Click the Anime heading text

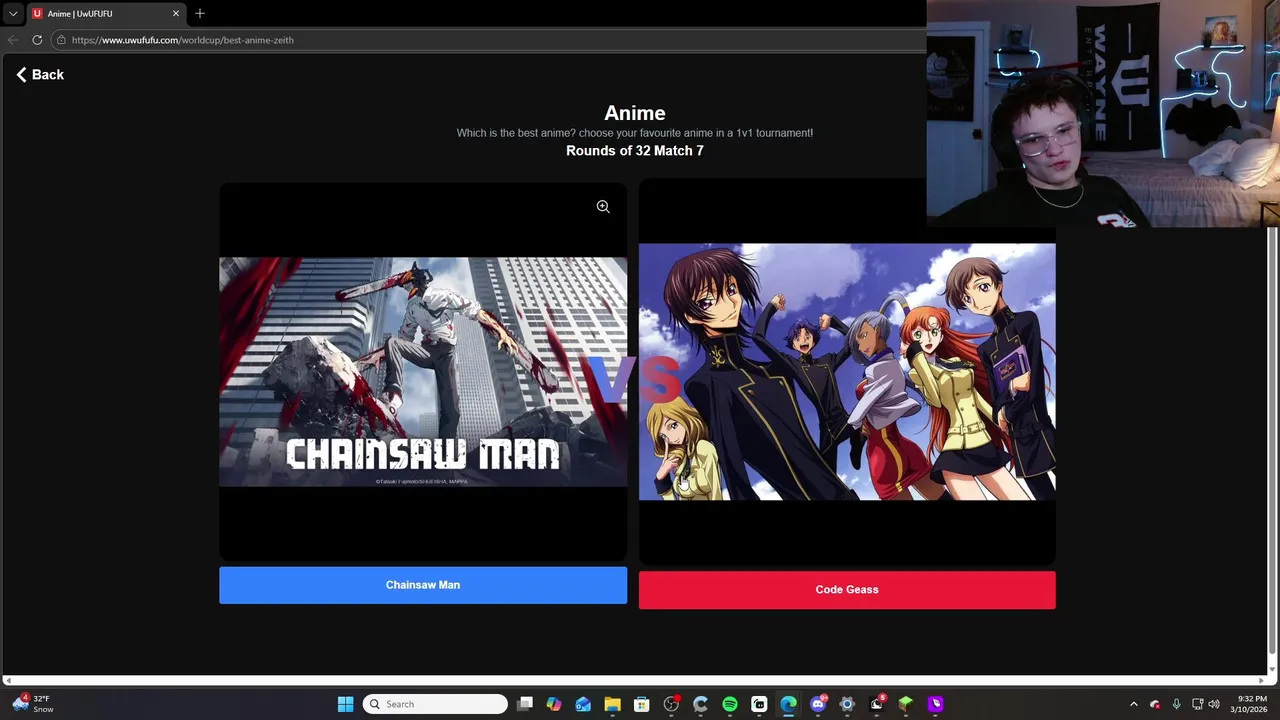coord(635,113)
